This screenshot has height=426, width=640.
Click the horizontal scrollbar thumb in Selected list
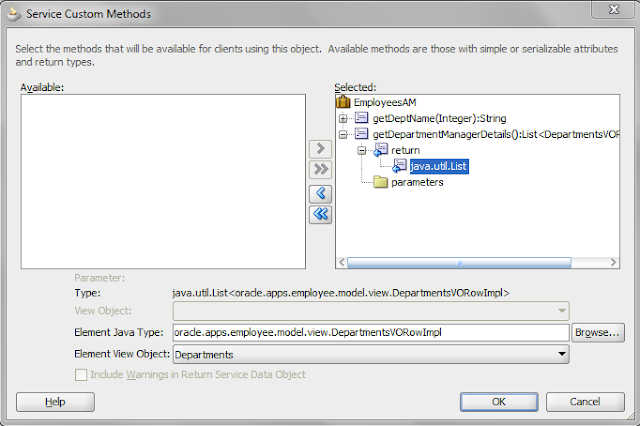(x=459, y=262)
